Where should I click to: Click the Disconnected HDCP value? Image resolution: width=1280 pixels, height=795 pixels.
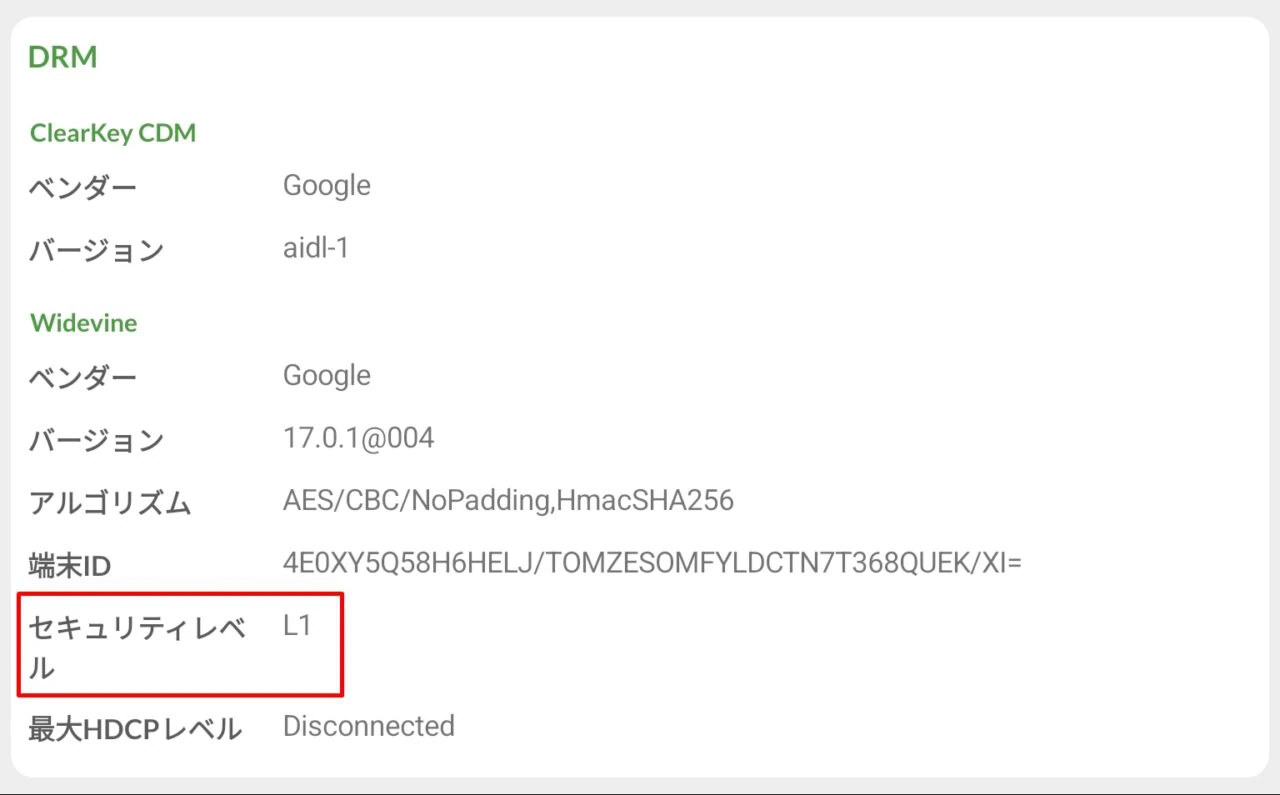point(369,726)
